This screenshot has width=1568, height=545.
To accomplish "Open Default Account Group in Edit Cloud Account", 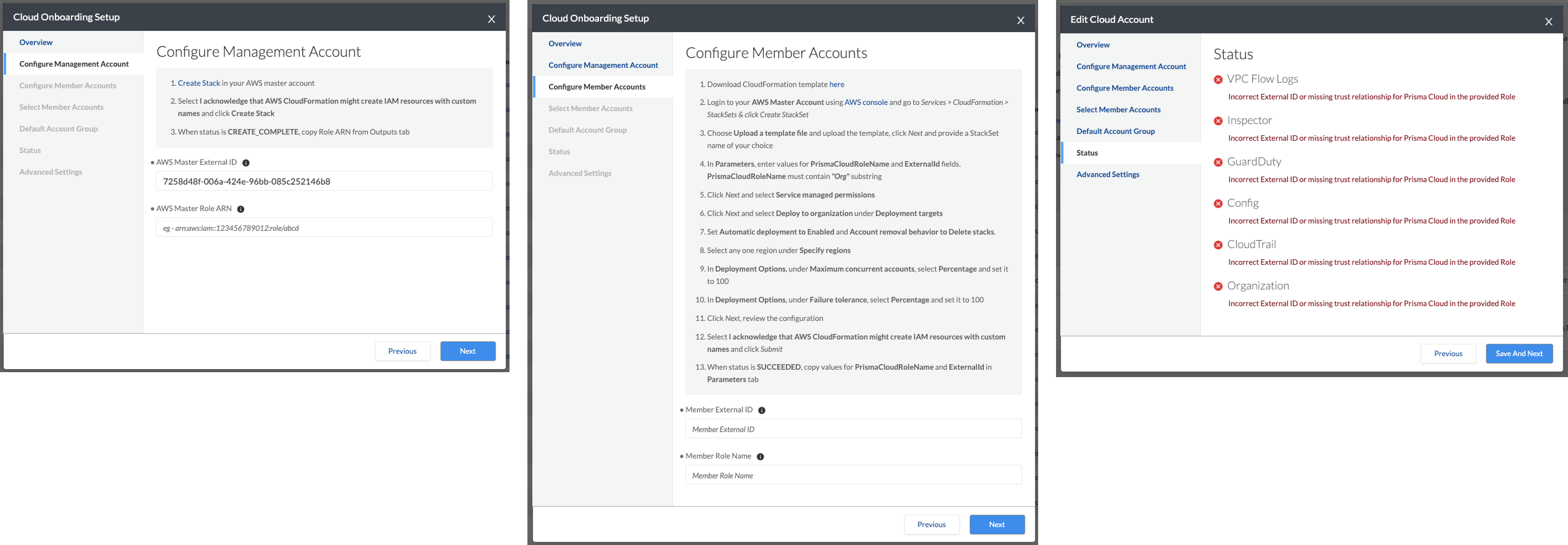I will click(1116, 131).
